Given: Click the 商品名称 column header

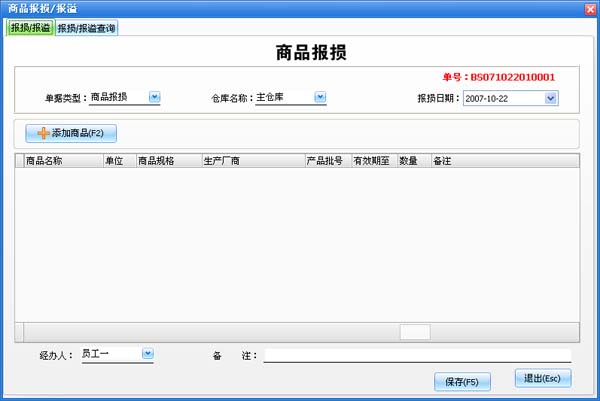Looking at the screenshot, I should click(x=62, y=160).
